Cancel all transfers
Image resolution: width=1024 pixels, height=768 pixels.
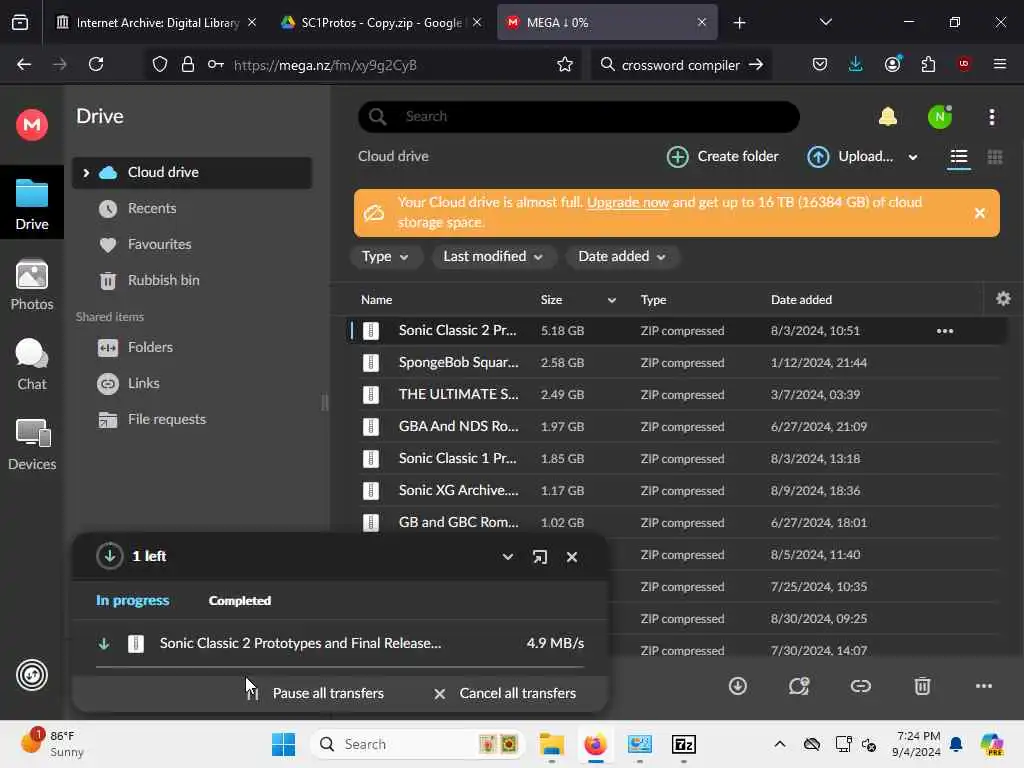pos(504,693)
